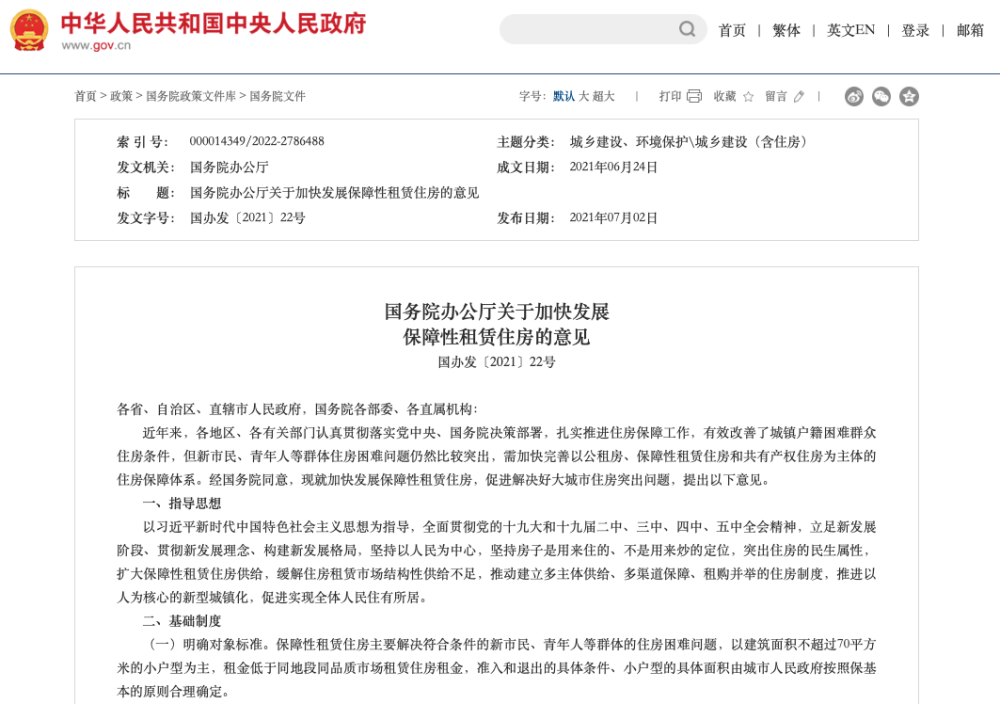Focus the site search field

click(x=603, y=29)
